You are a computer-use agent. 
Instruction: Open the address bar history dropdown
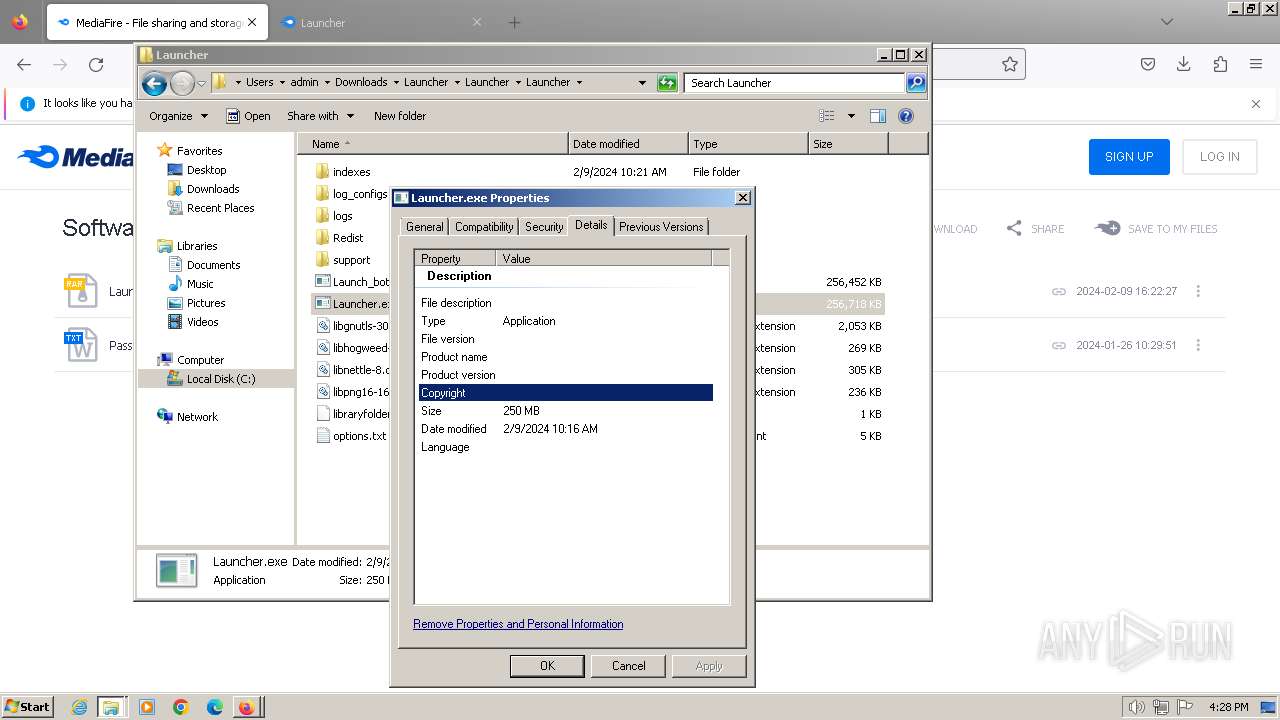[x=642, y=83]
